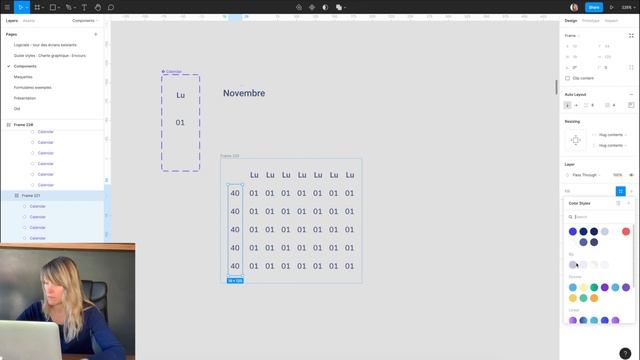
Task: Open the Maquettes page
Action: point(23,77)
